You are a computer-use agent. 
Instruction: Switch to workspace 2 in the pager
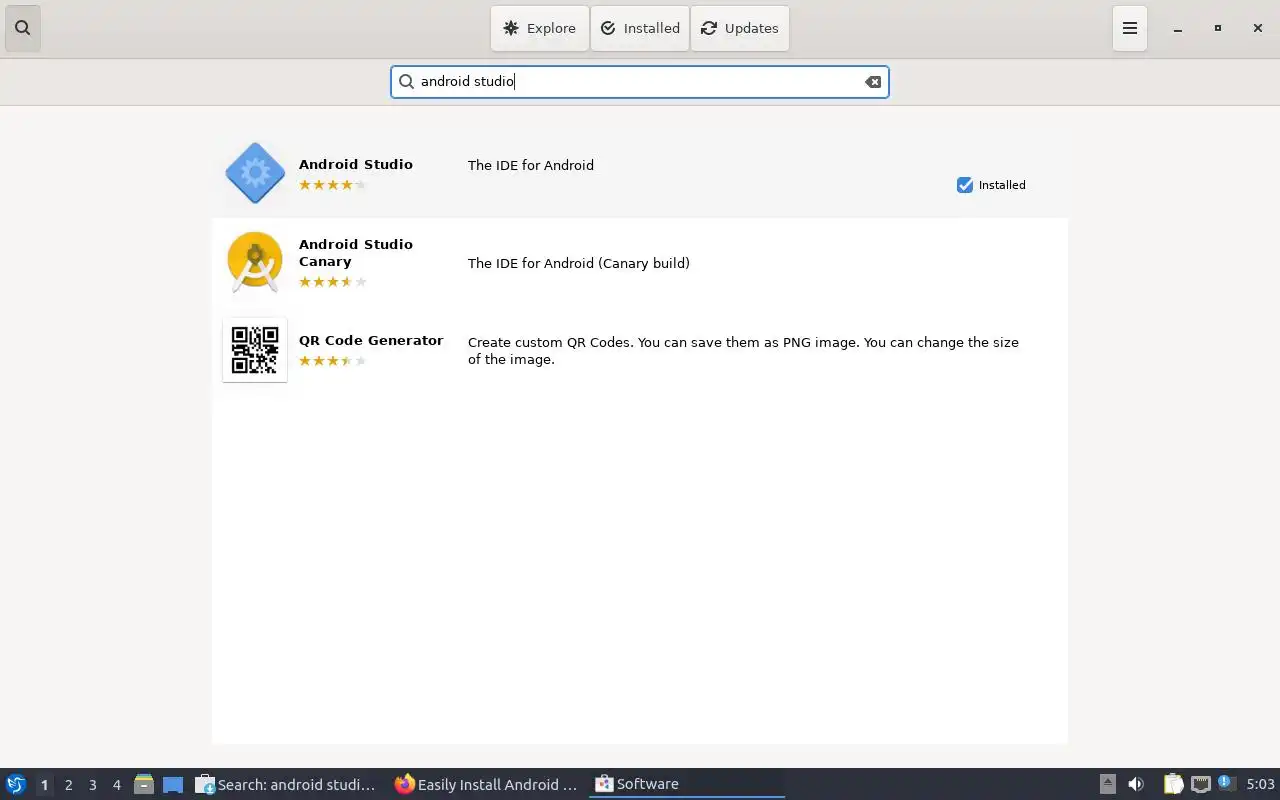pyautogui.click(x=68, y=785)
